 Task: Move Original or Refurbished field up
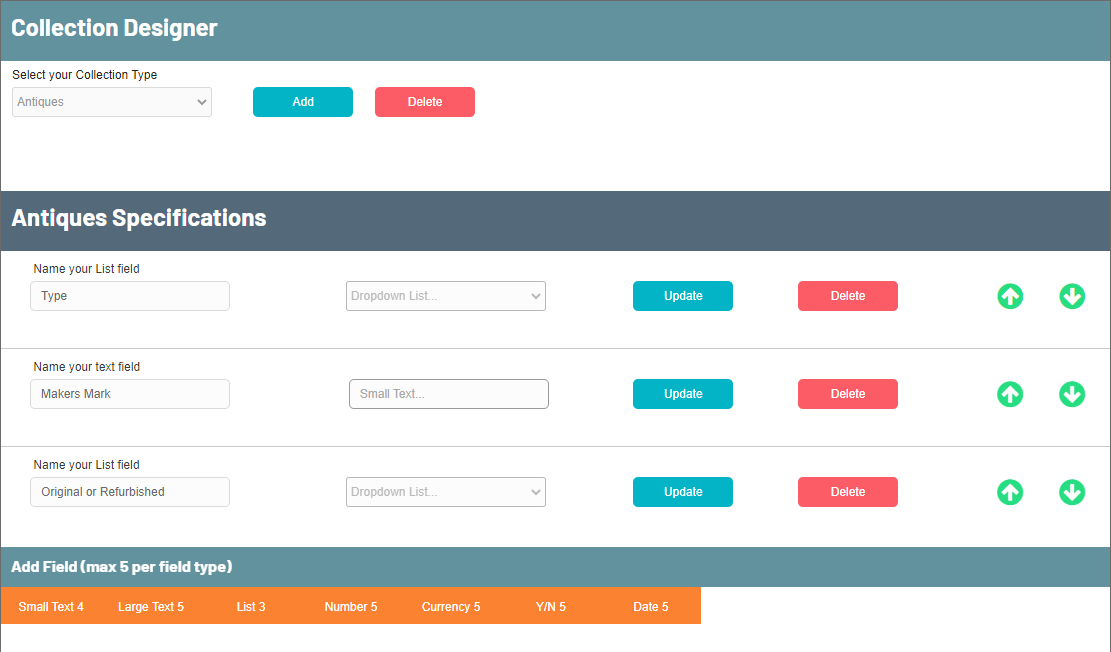[x=1010, y=492]
